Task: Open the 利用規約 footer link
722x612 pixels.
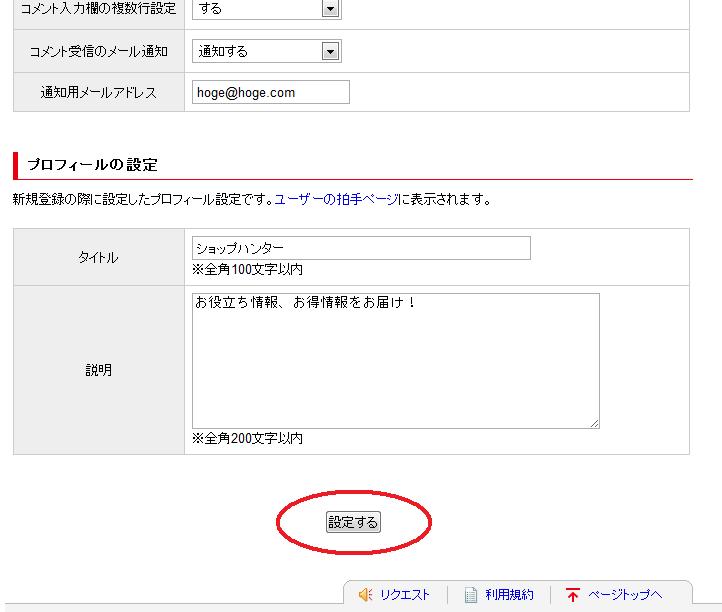Action: (509, 595)
